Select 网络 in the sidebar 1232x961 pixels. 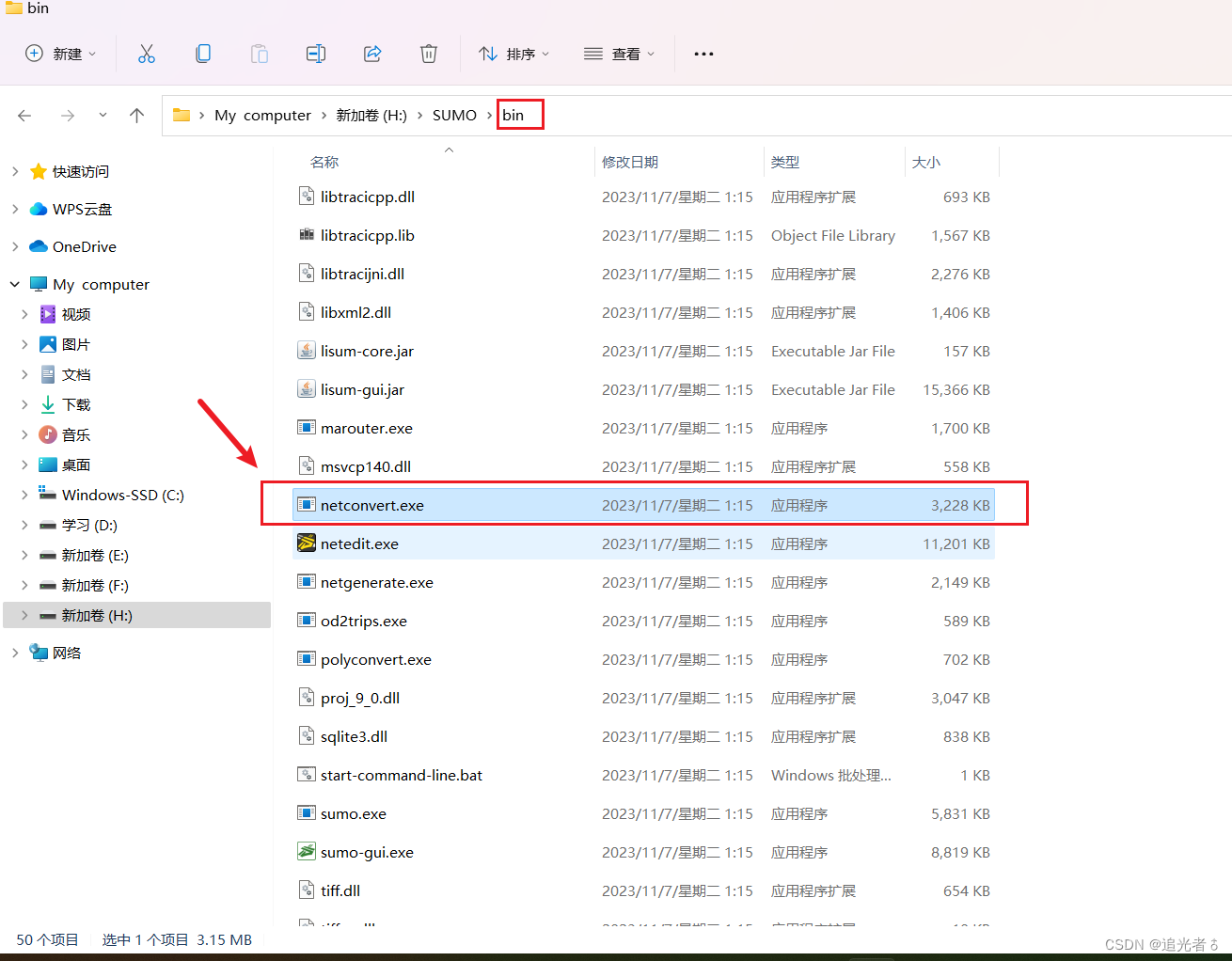tap(67, 653)
